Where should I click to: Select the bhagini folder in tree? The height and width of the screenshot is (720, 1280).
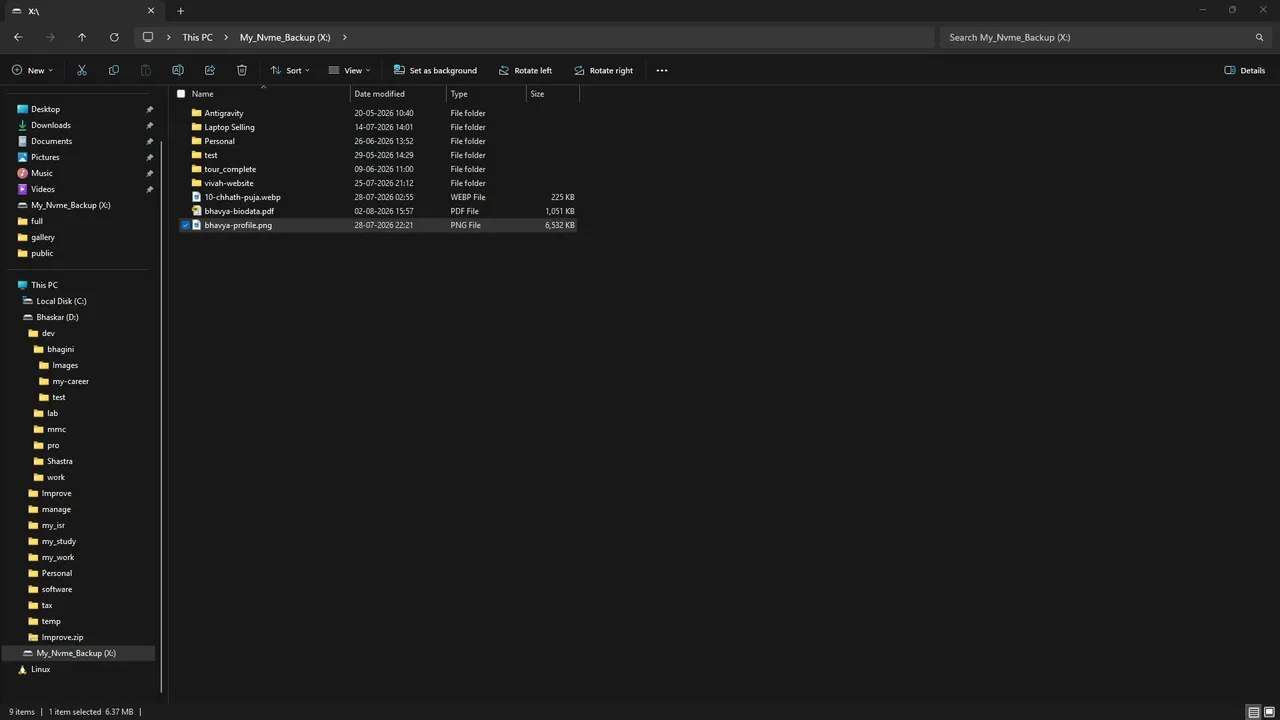coord(60,349)
